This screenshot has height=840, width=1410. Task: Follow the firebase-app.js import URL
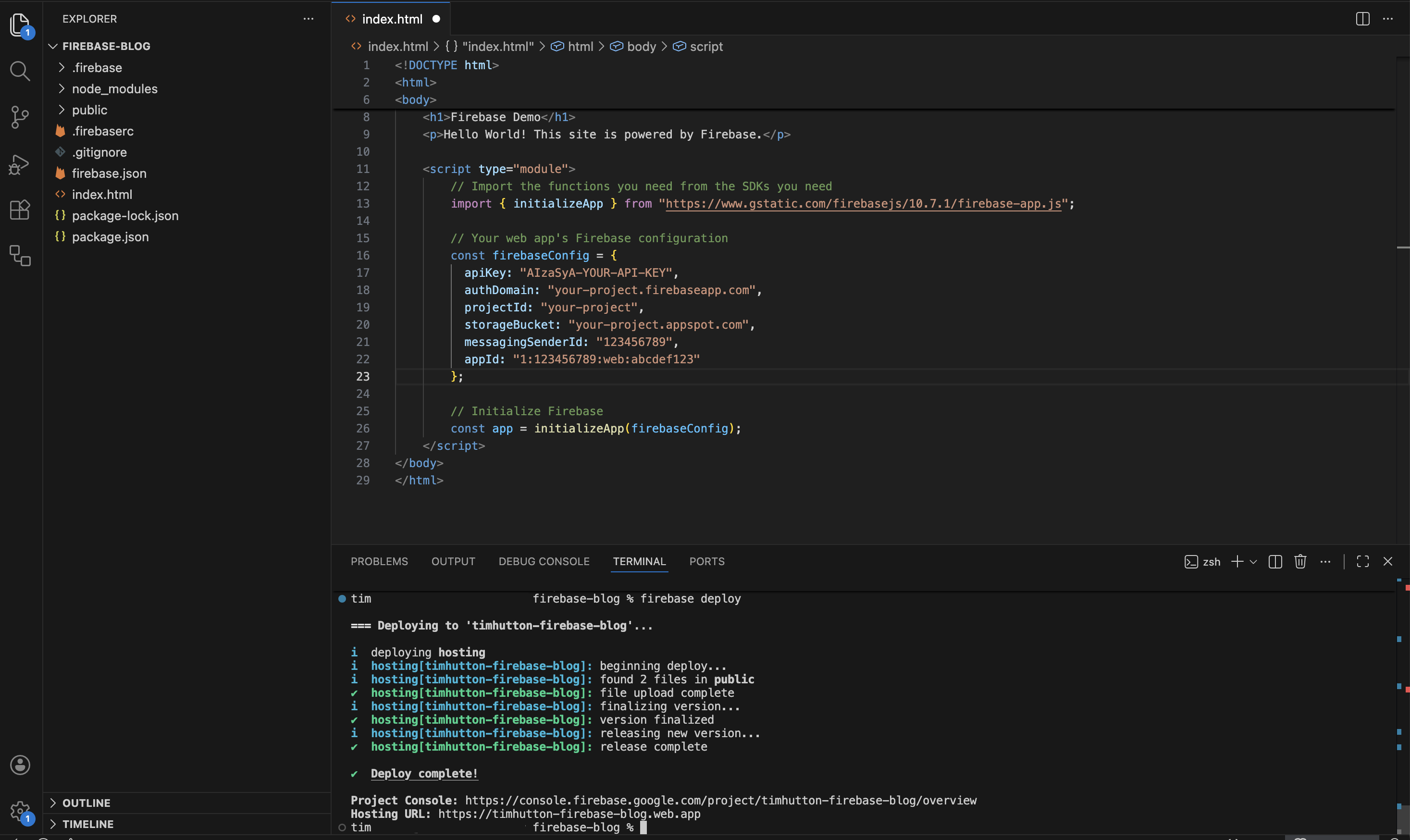[863, 204]
